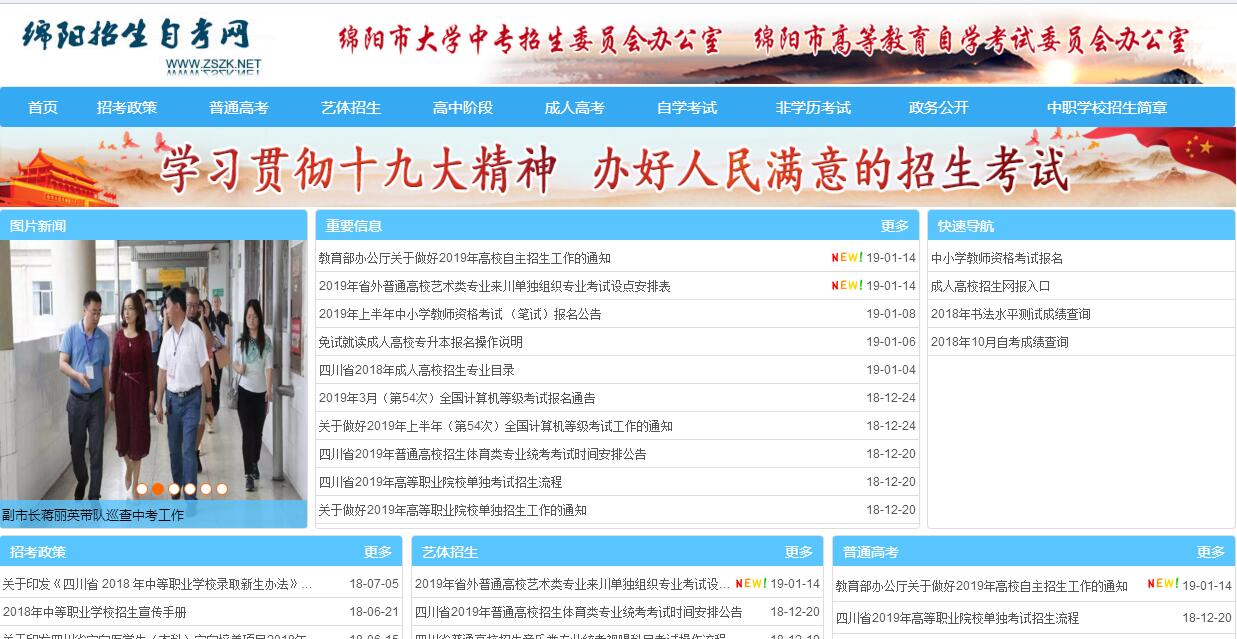The image size is (1237, 639).
Task: Open 2018年中等职业学校招生宣传手册 link
Action: coord(95,612)
